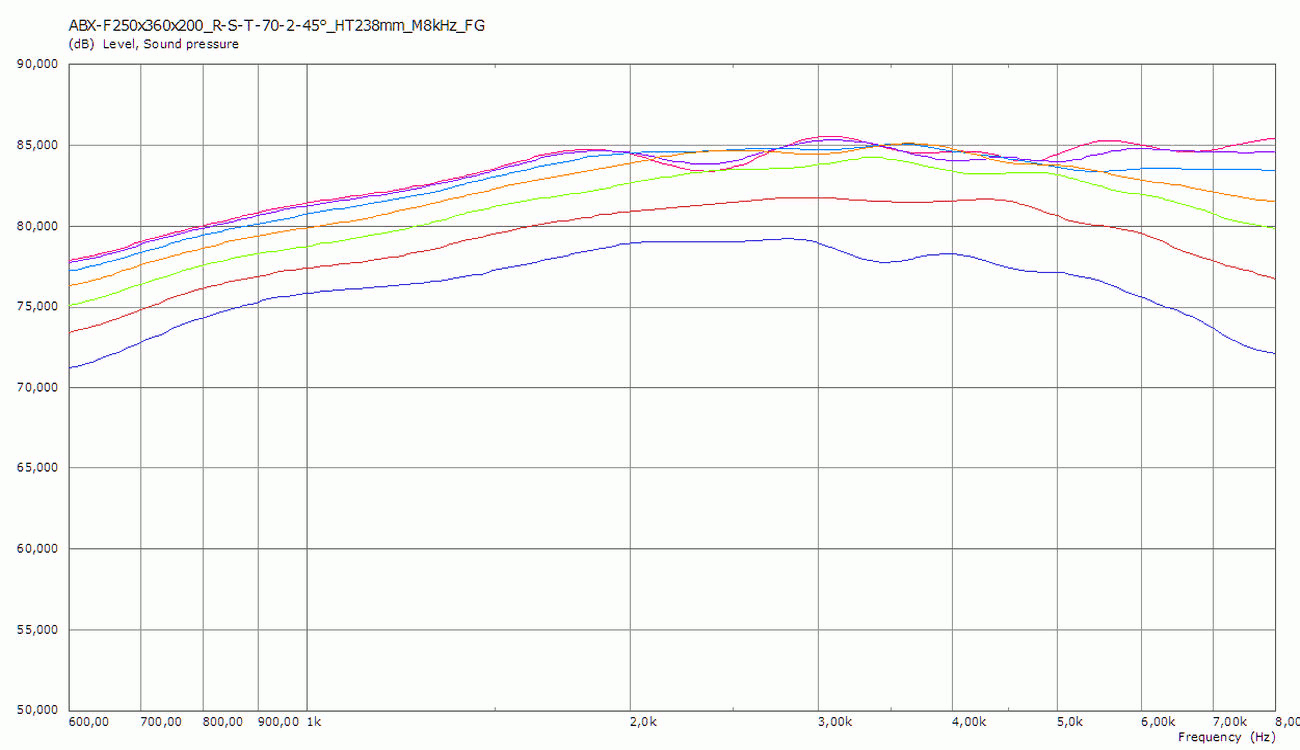Select the 50,000 y-axis tick label
Screen dimensions: 1300x750
(x=38, y=710)
